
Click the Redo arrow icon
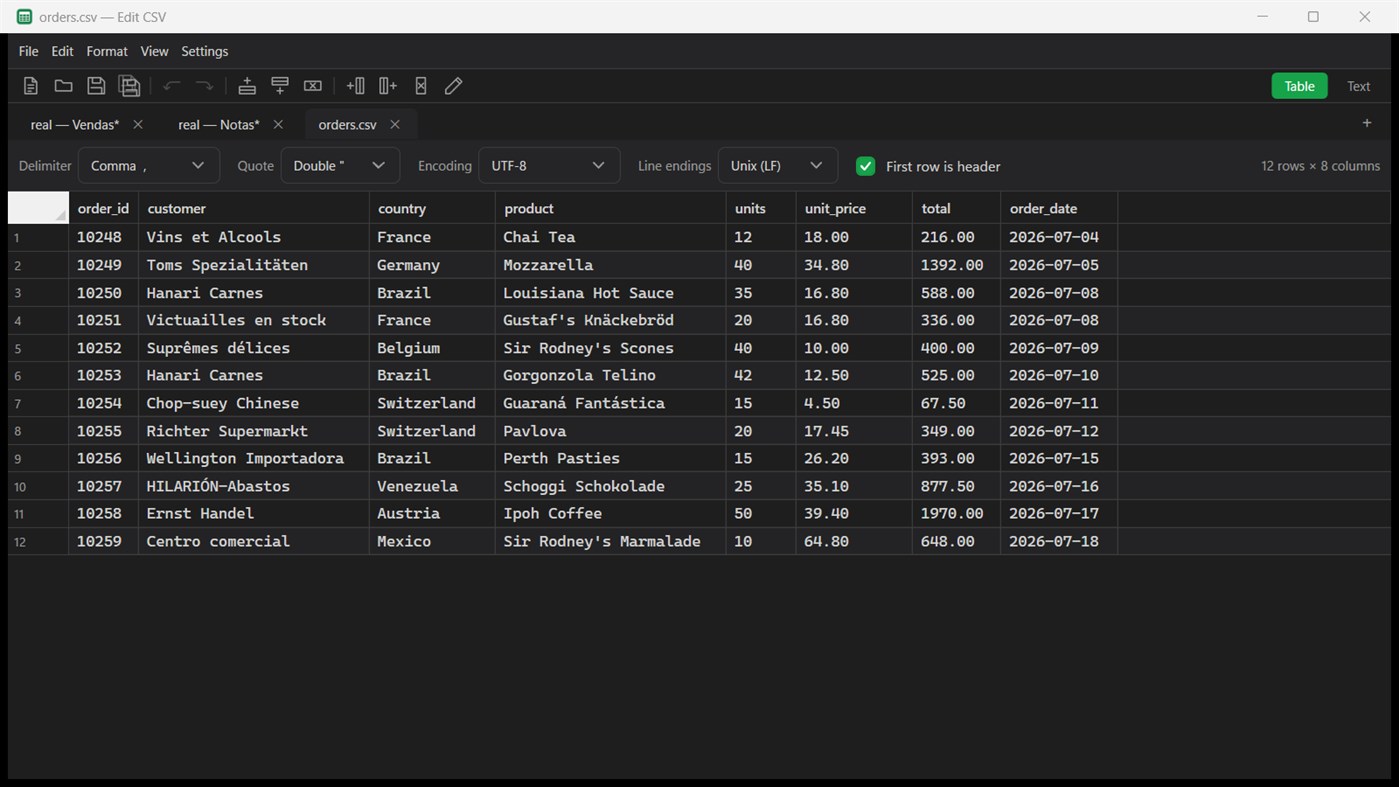pos(204,86)
